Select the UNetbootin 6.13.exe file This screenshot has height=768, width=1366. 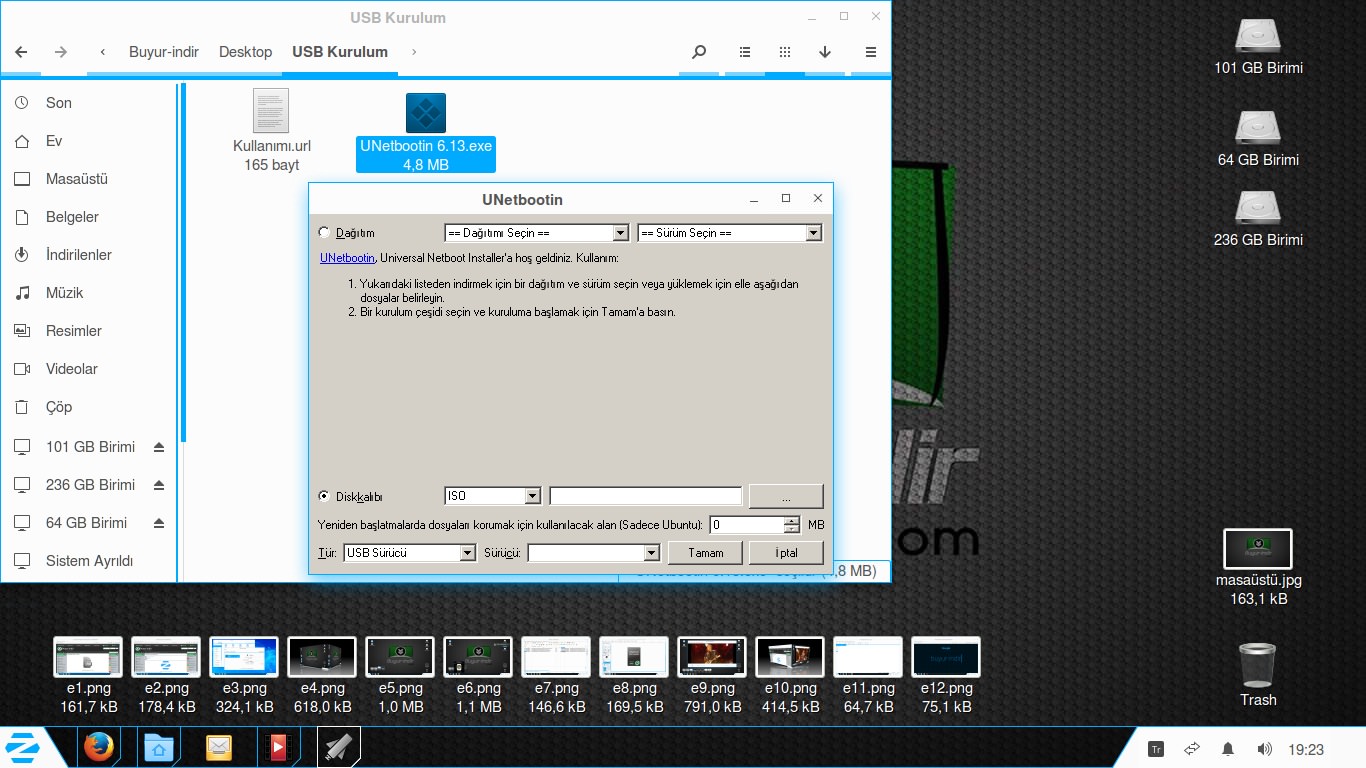coord(426,132)
